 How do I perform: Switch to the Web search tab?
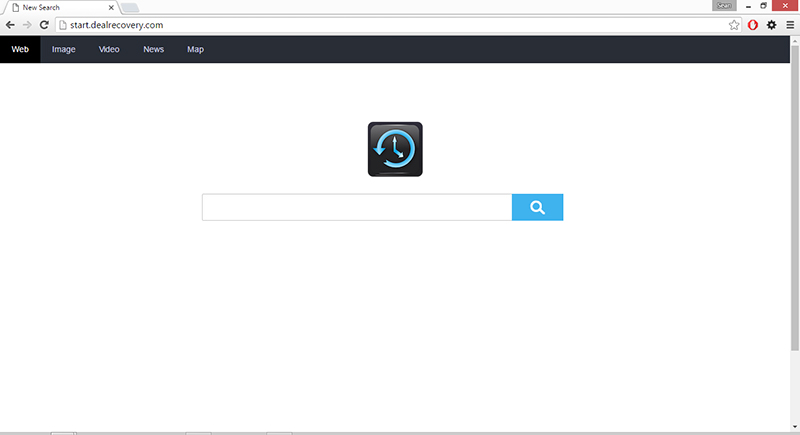[x=20, y=49]
